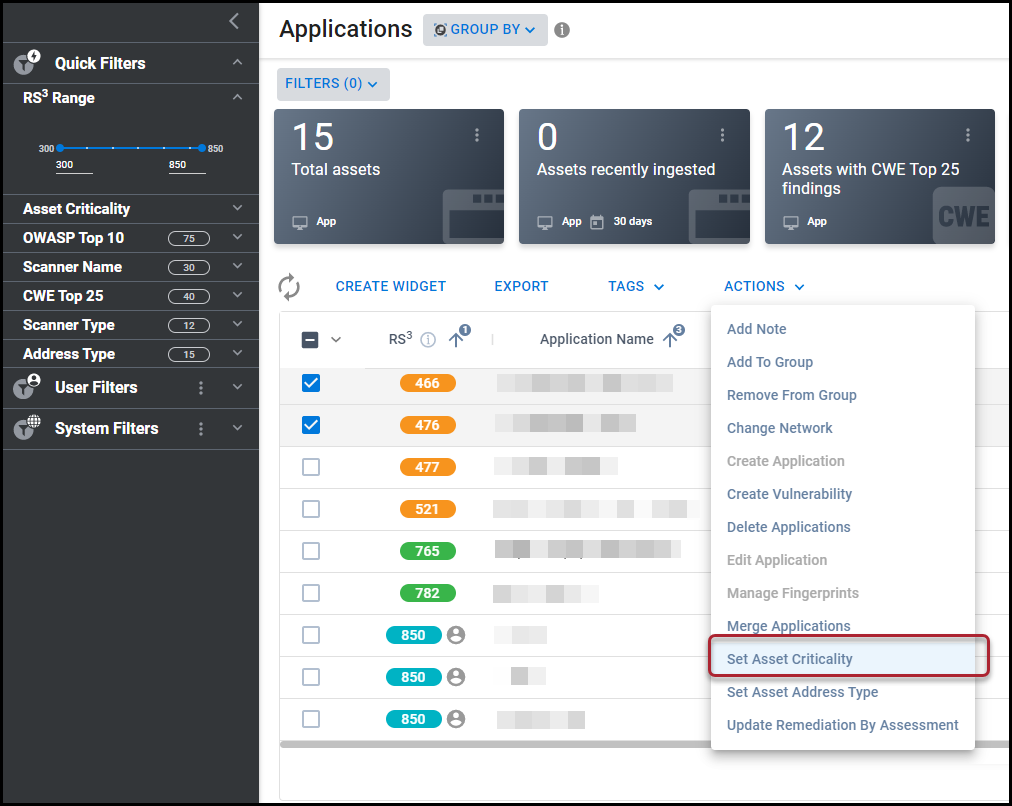The height and width of the screenshot is (806, 1012).
Task: Click the EXPORT link above the table
Action: pyautogui.click(x=521, y=286)
